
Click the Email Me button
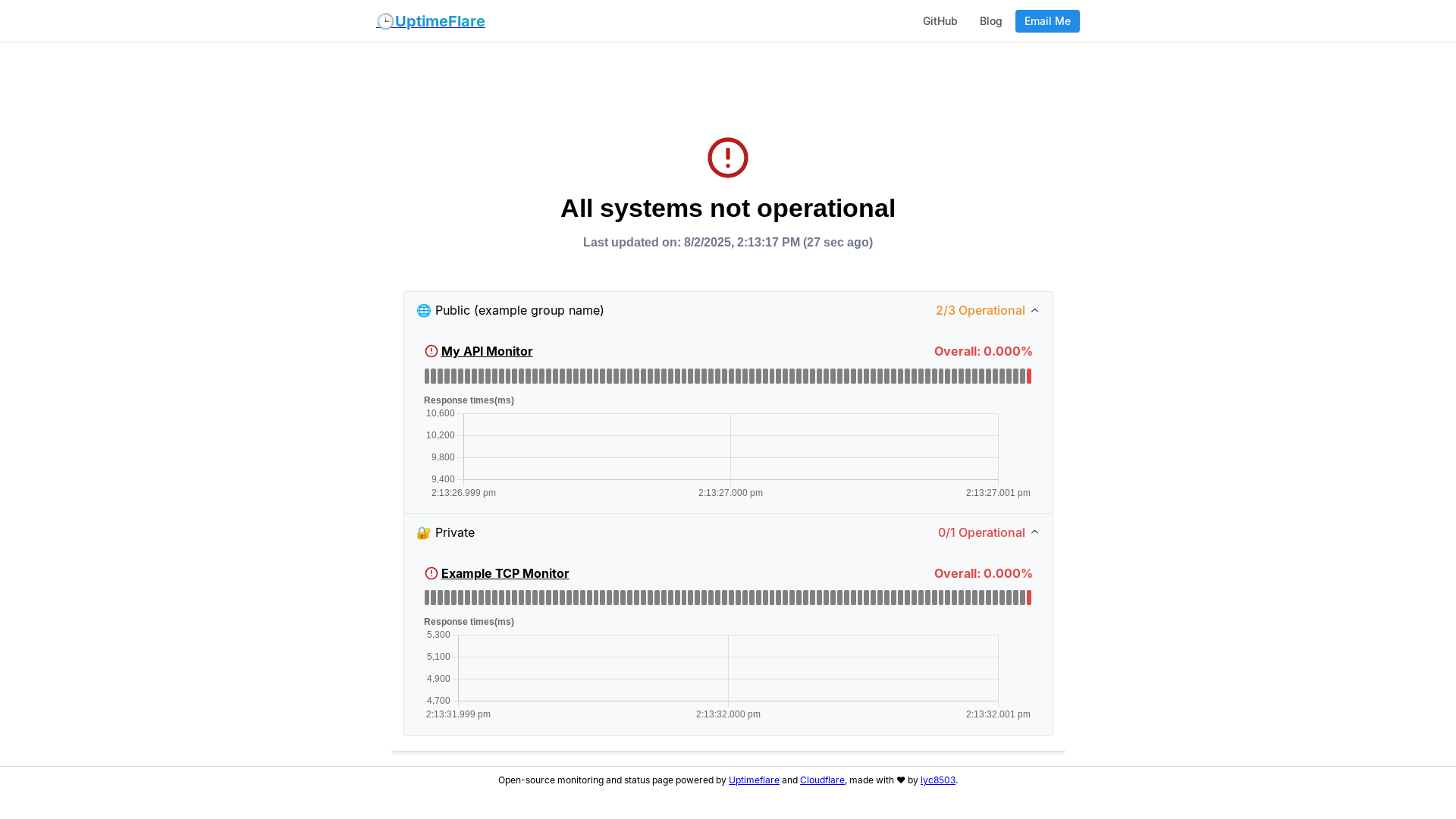pos(1047,21)
